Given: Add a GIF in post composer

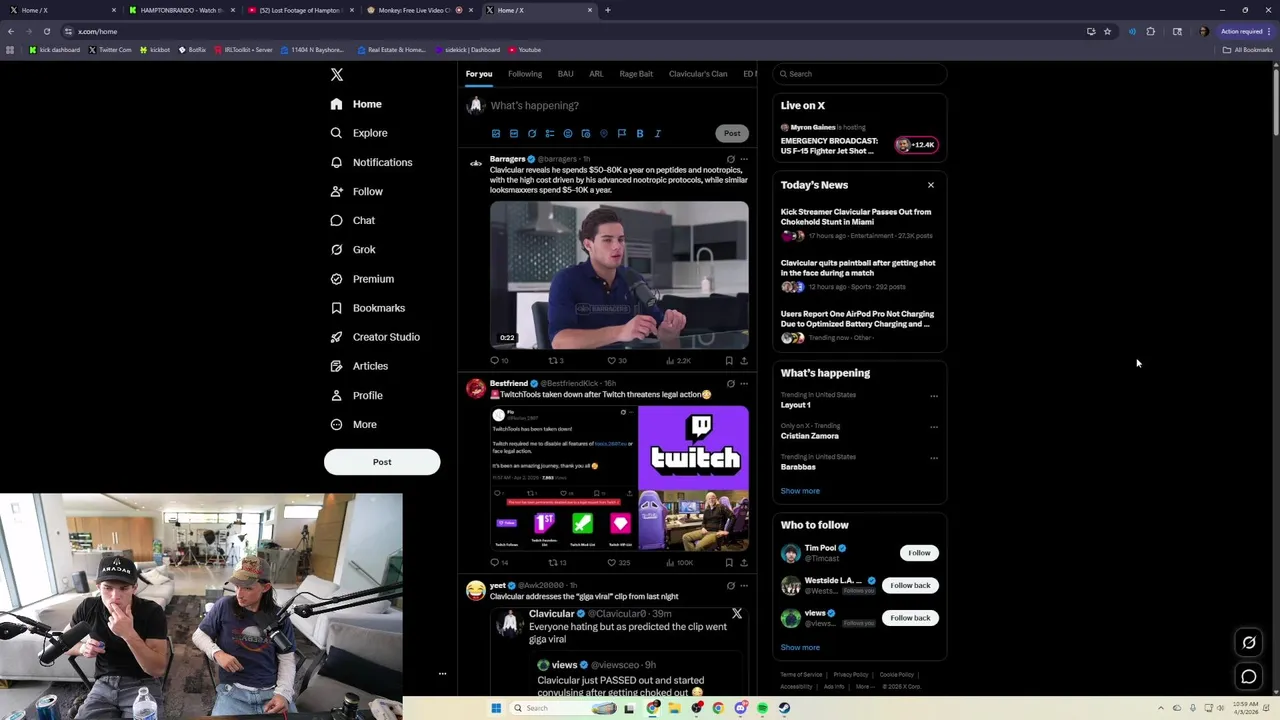Looking at the screenshot, I should tap(514, 133).
